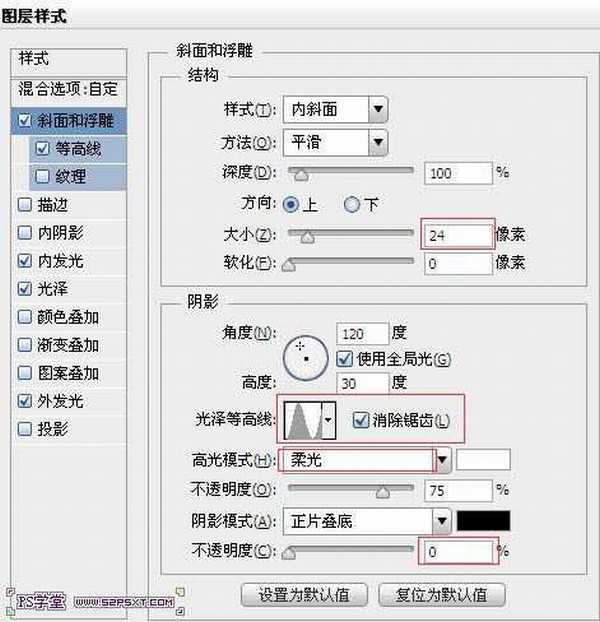Click the 设置为默认值 button
The image size is (600, 622).
tap(305, 594)
